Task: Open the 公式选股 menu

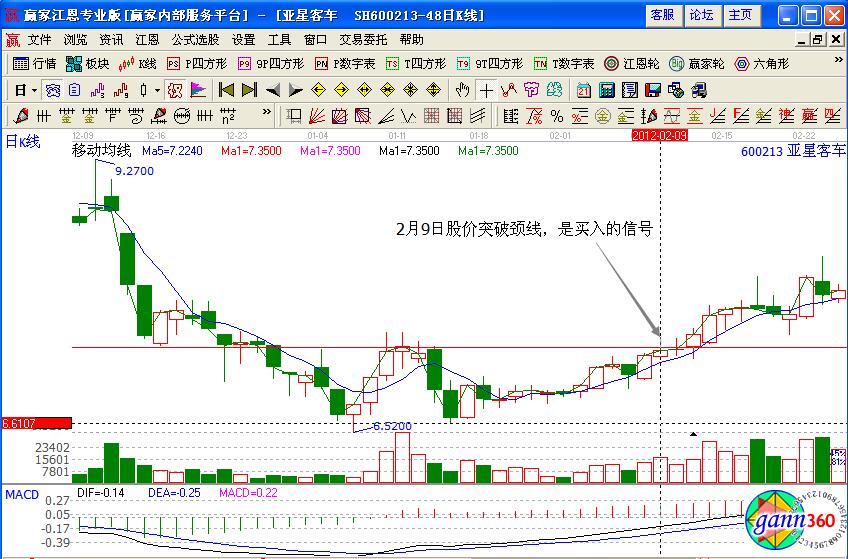Action: coord(195,40)
